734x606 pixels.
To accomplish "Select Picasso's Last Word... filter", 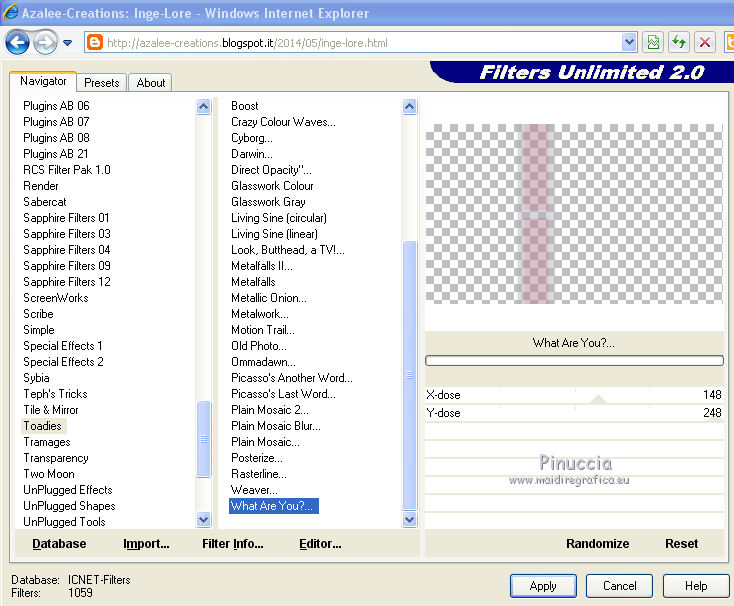I will (283, 394).
